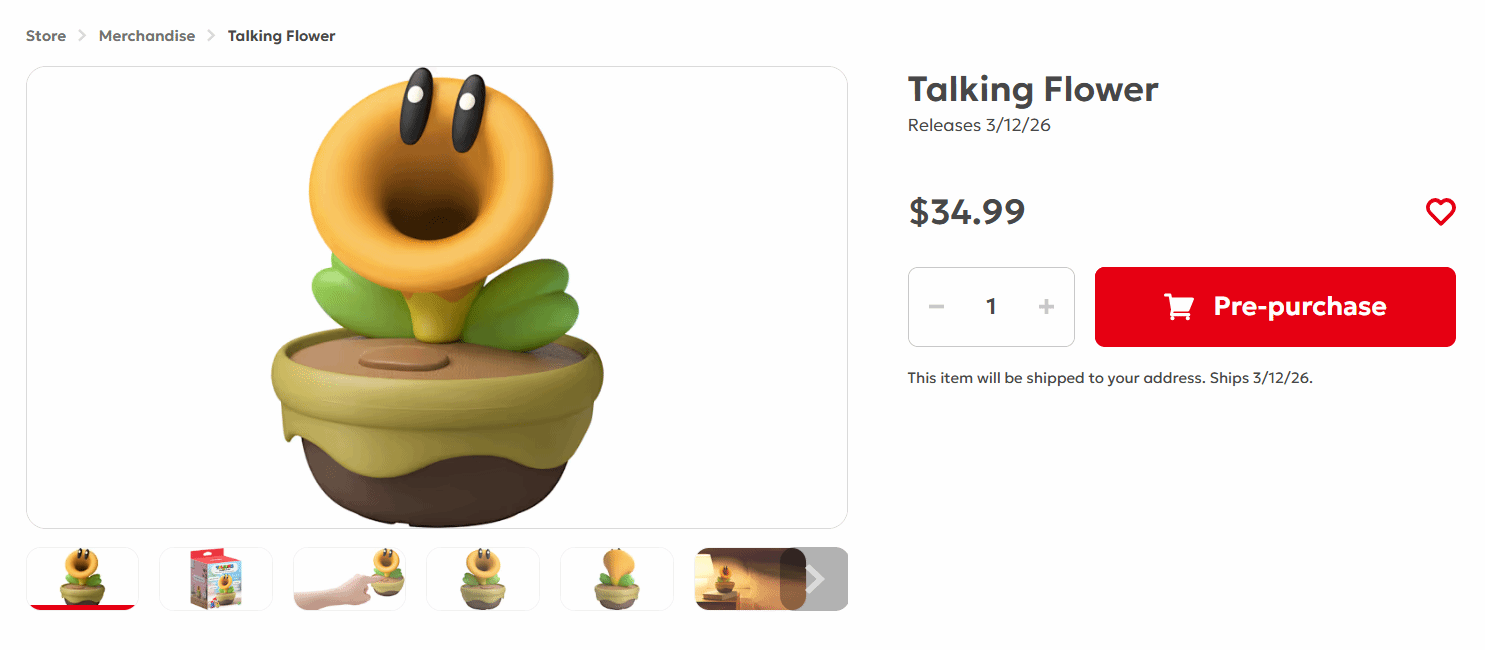Add Talking Flower to wishlist with heart icon
1485x650 pixels.
click(x=1440, y=212)
